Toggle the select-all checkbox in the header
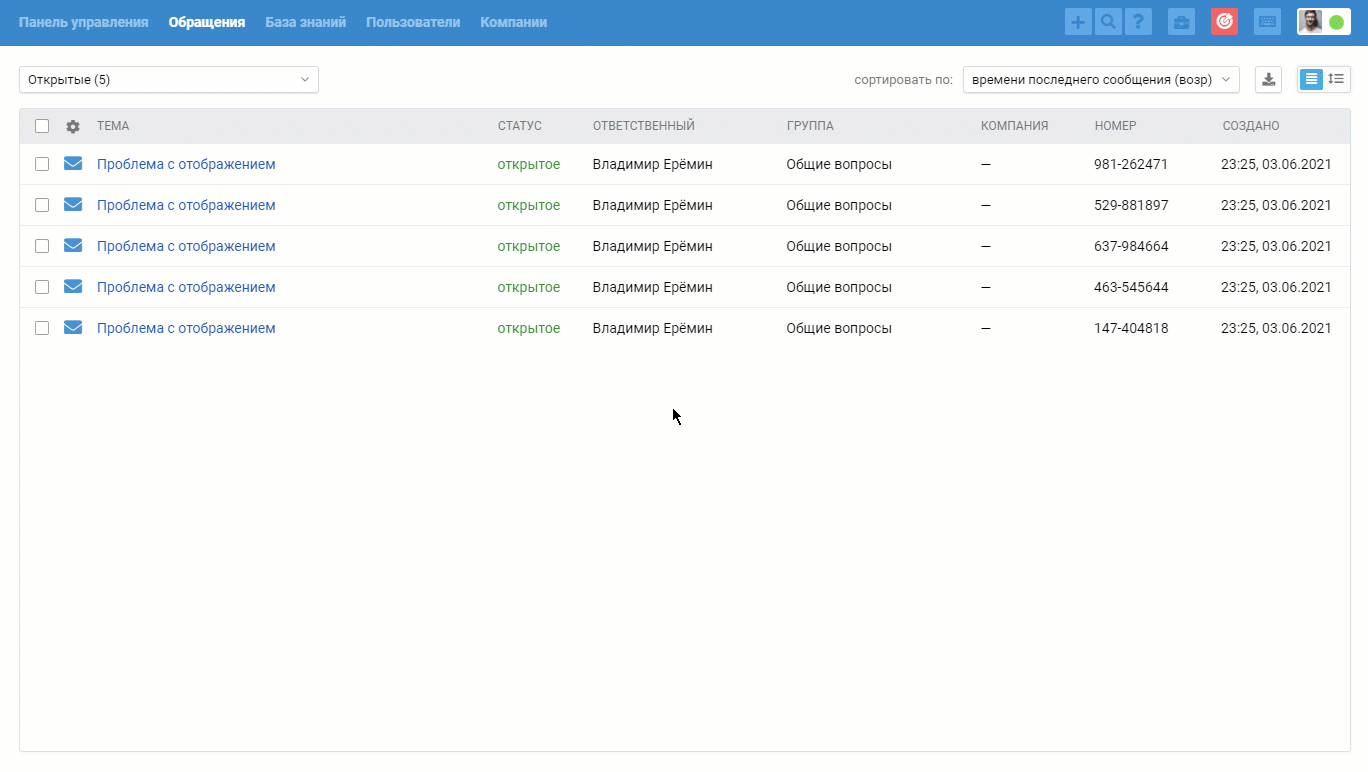 coord(42,126)
